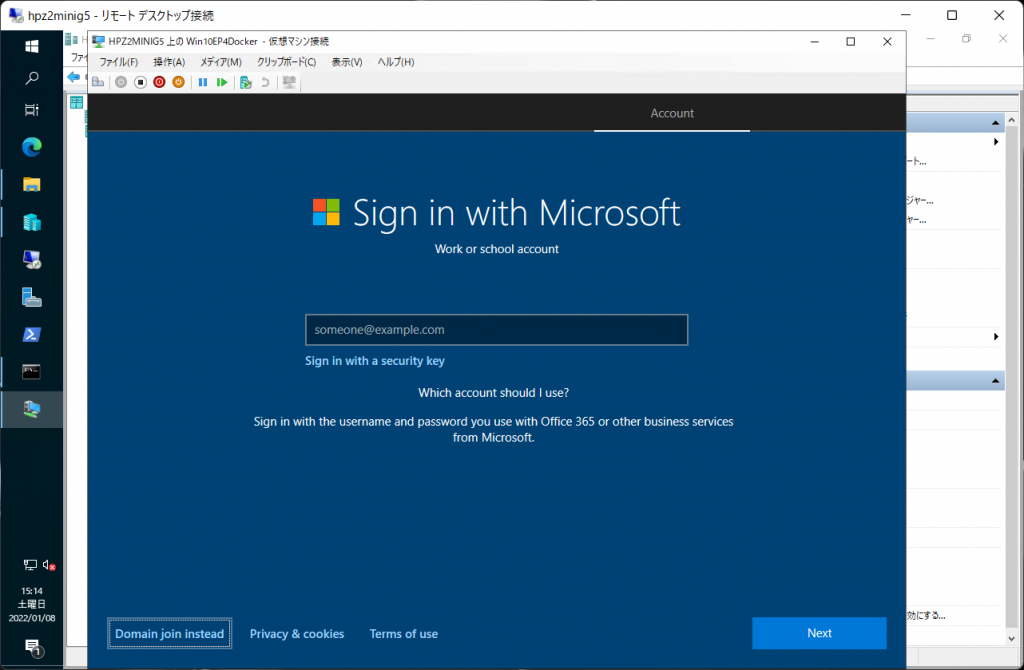Click the back arrow in Hyper-V Manager

click(x=73, y=77)
